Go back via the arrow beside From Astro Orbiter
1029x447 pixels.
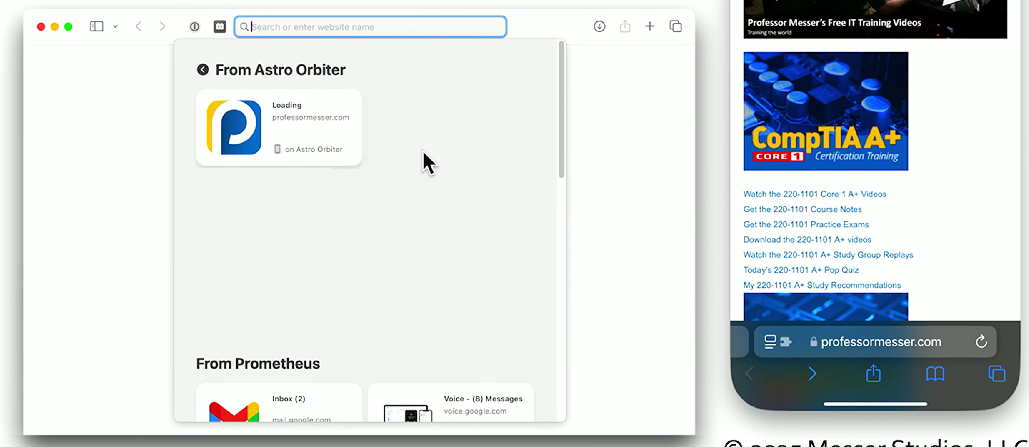click(203, 70)
